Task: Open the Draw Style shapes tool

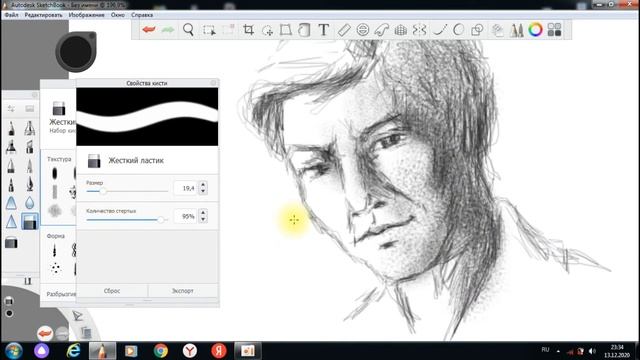Action: 477,30
